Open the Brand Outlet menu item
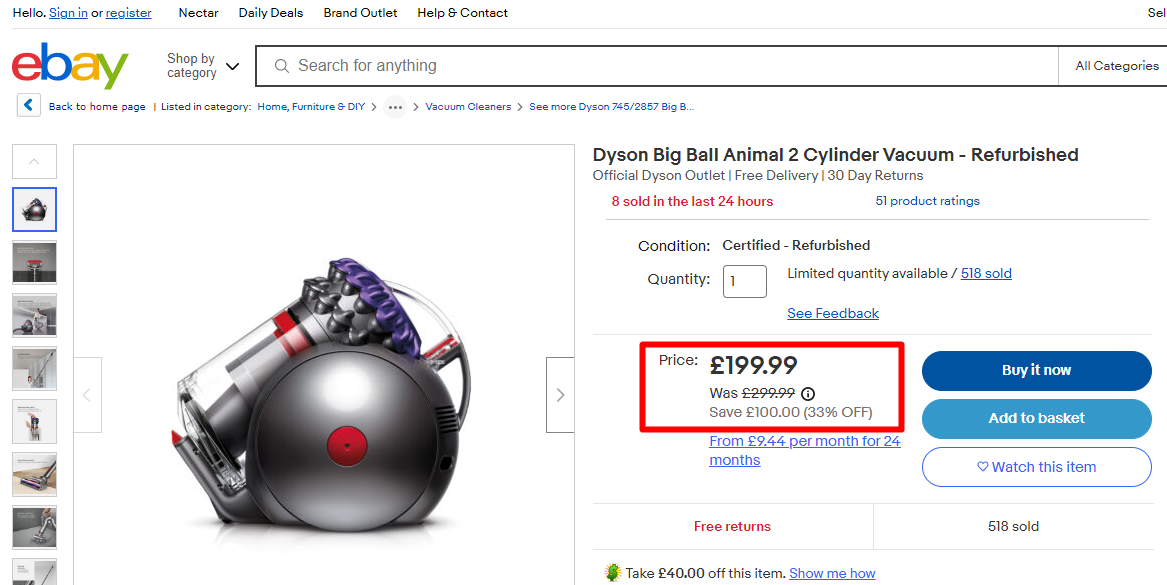 pos(360,13)
